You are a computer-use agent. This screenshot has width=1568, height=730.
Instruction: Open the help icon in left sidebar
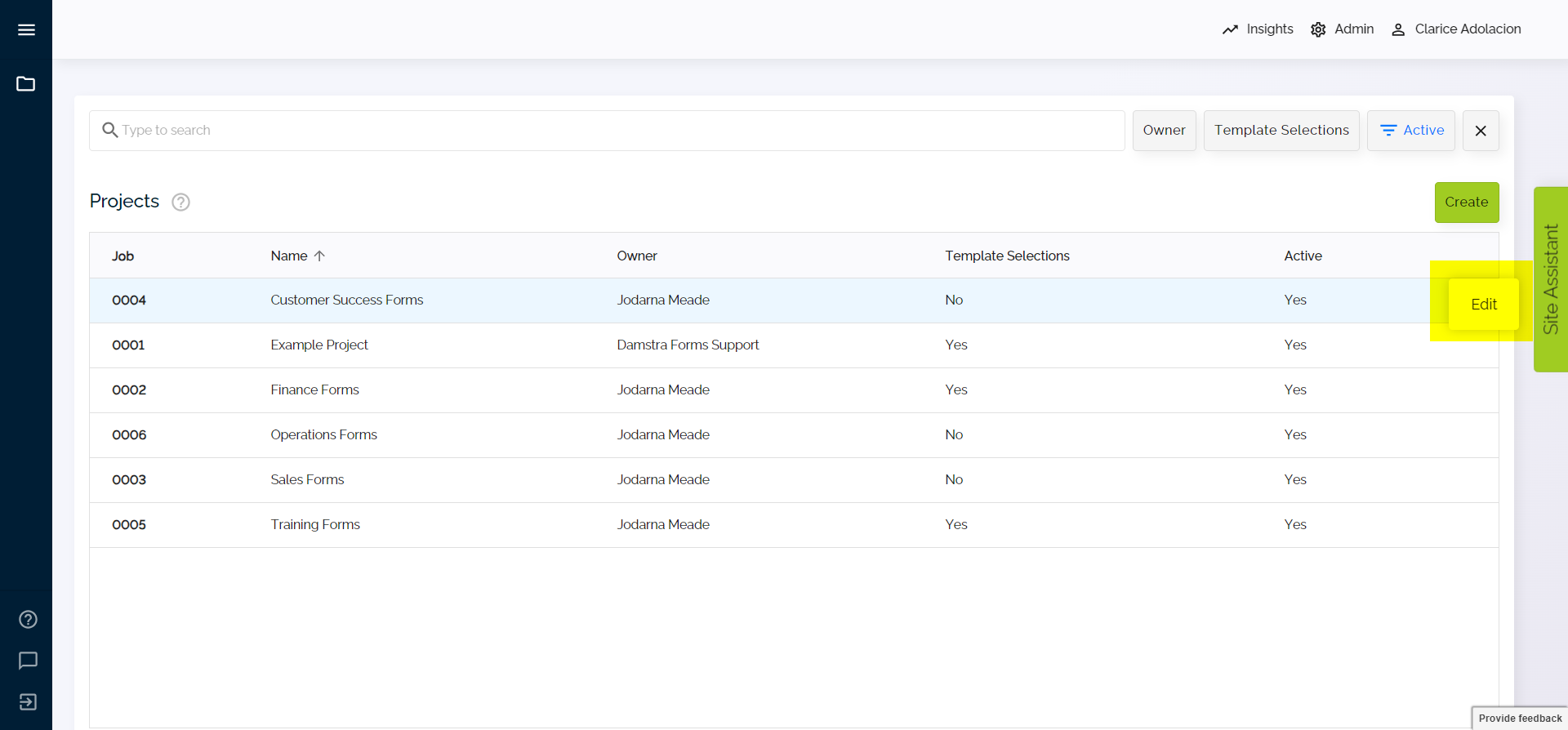tap(28, 620)
